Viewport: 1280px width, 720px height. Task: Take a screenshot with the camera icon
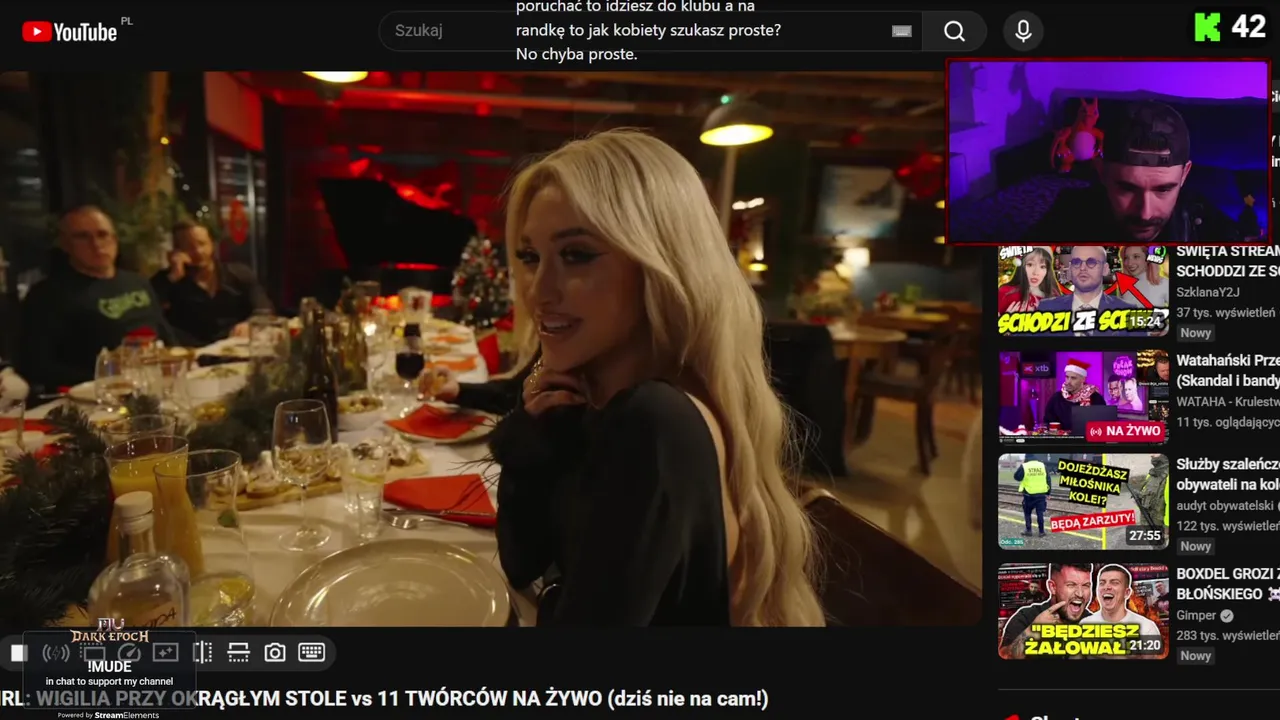pos(274,653)
